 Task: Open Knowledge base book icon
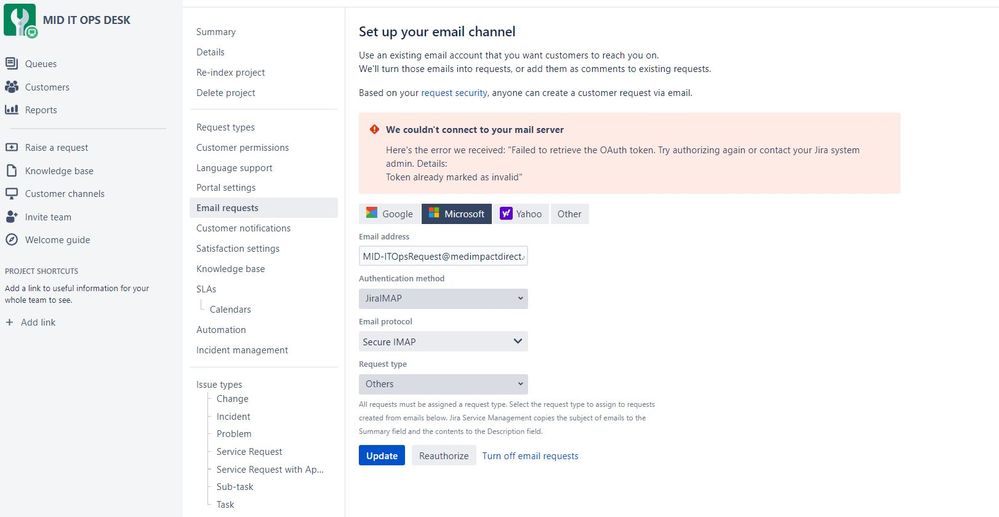(12, 171)
